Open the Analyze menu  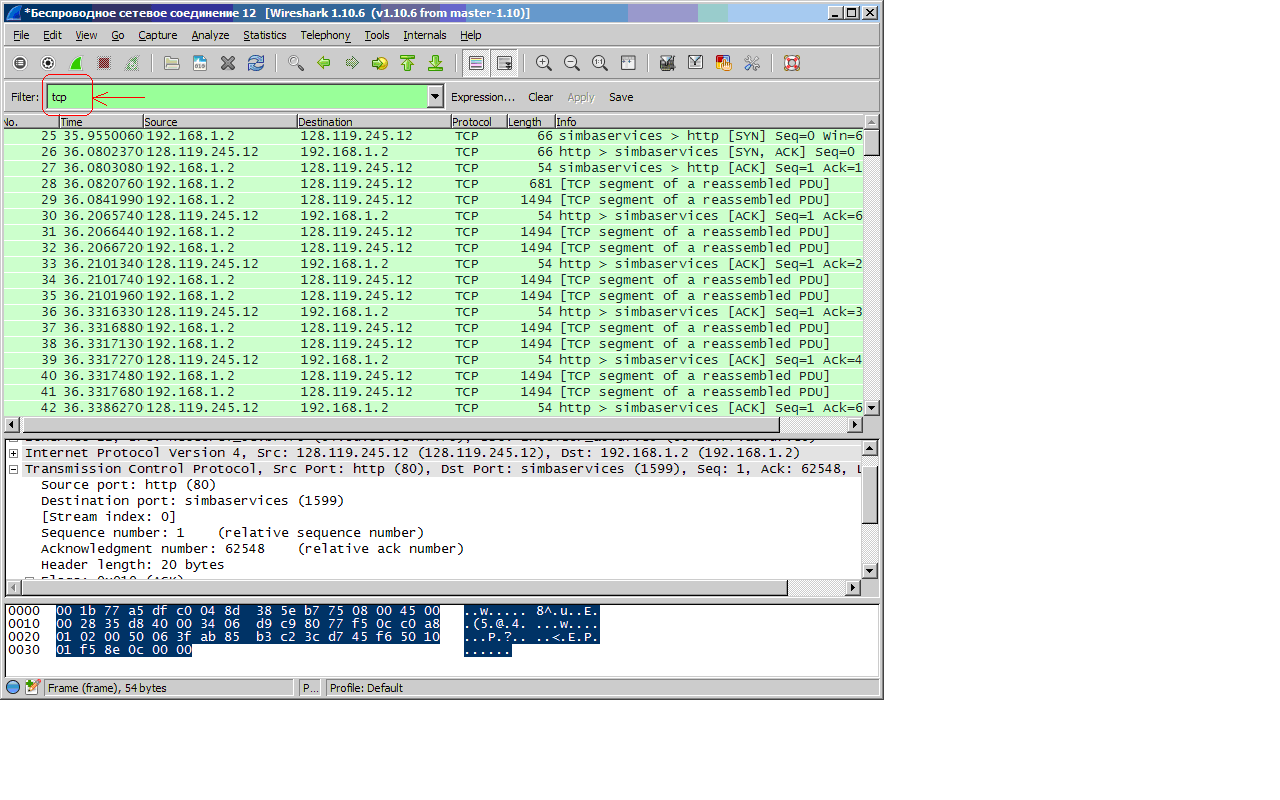click(x=210, y=35)
